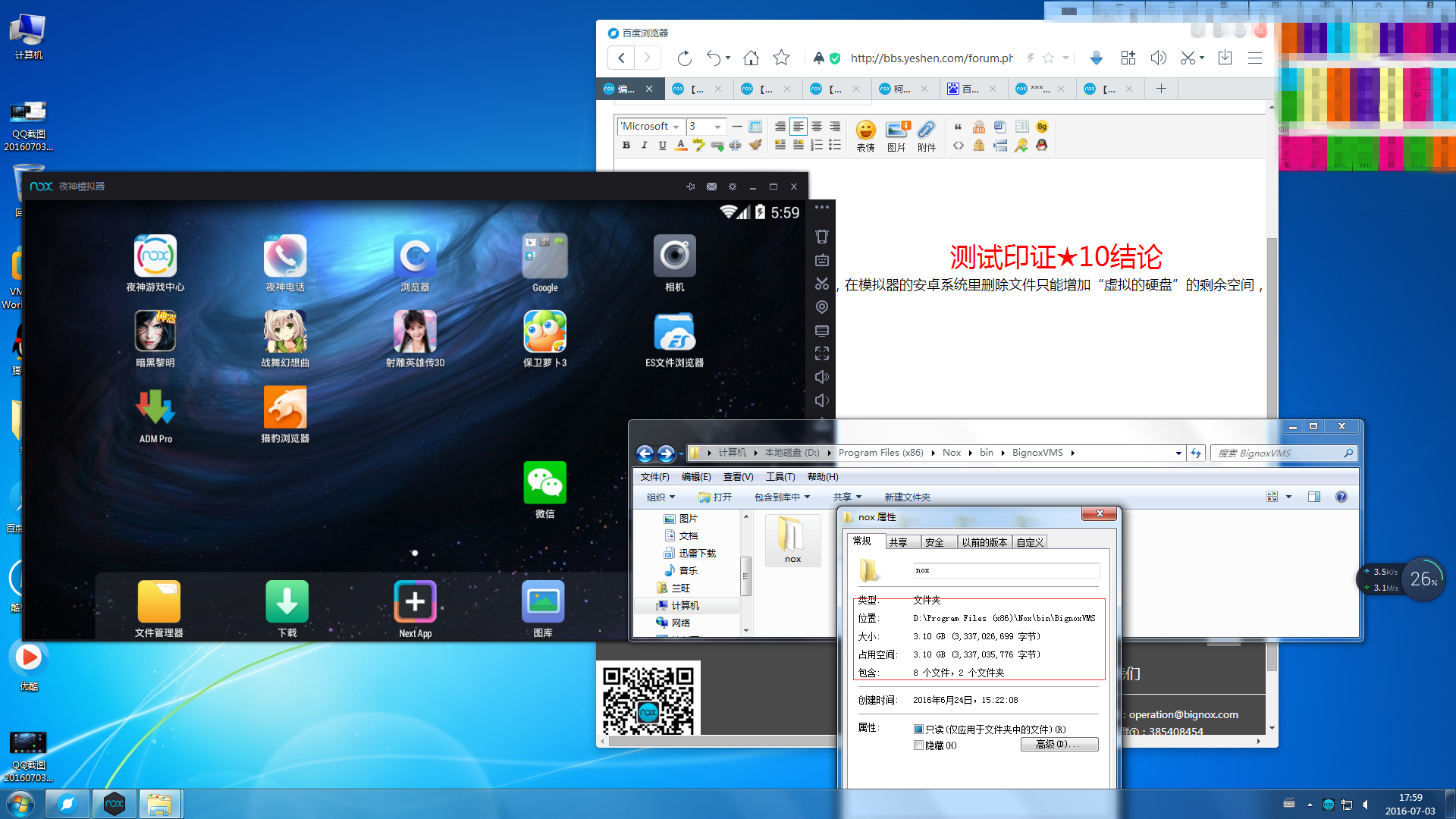Click the volume up icon in the Nox sidebar
This screenshot has width=1456, height=819.
(x=822, y=377)
